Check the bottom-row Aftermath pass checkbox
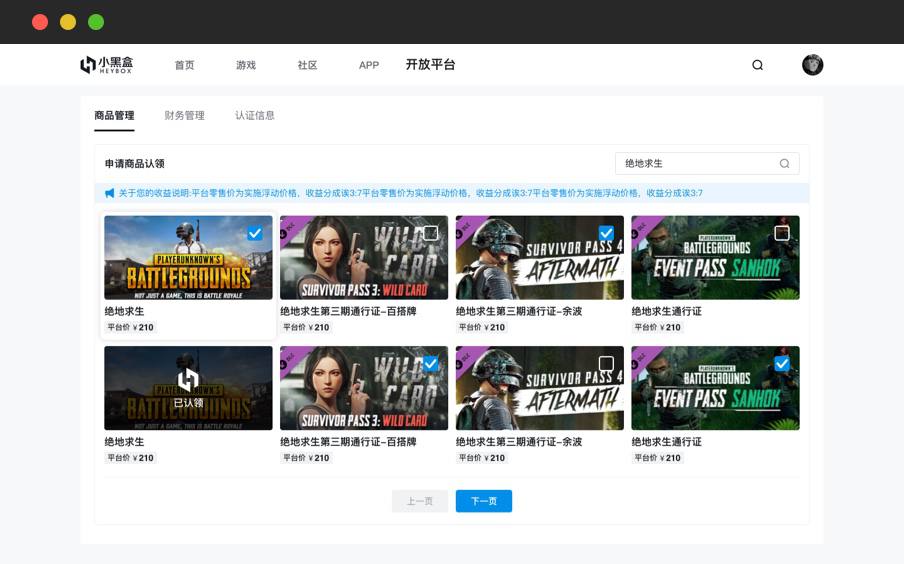The image size is (904, 564). click(x=606, y=363)
